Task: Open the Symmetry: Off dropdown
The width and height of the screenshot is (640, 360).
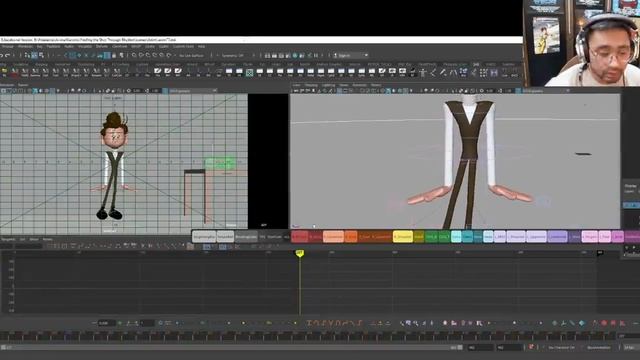Action: (x=233, y=56)
